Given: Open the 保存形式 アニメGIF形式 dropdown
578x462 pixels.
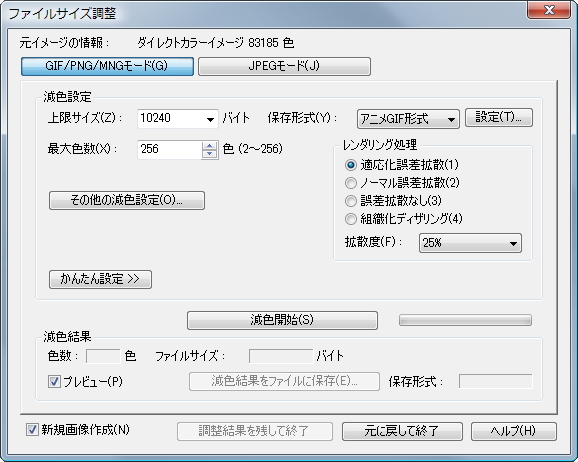Looking at the screenshot, I should (x=408, y=119).
